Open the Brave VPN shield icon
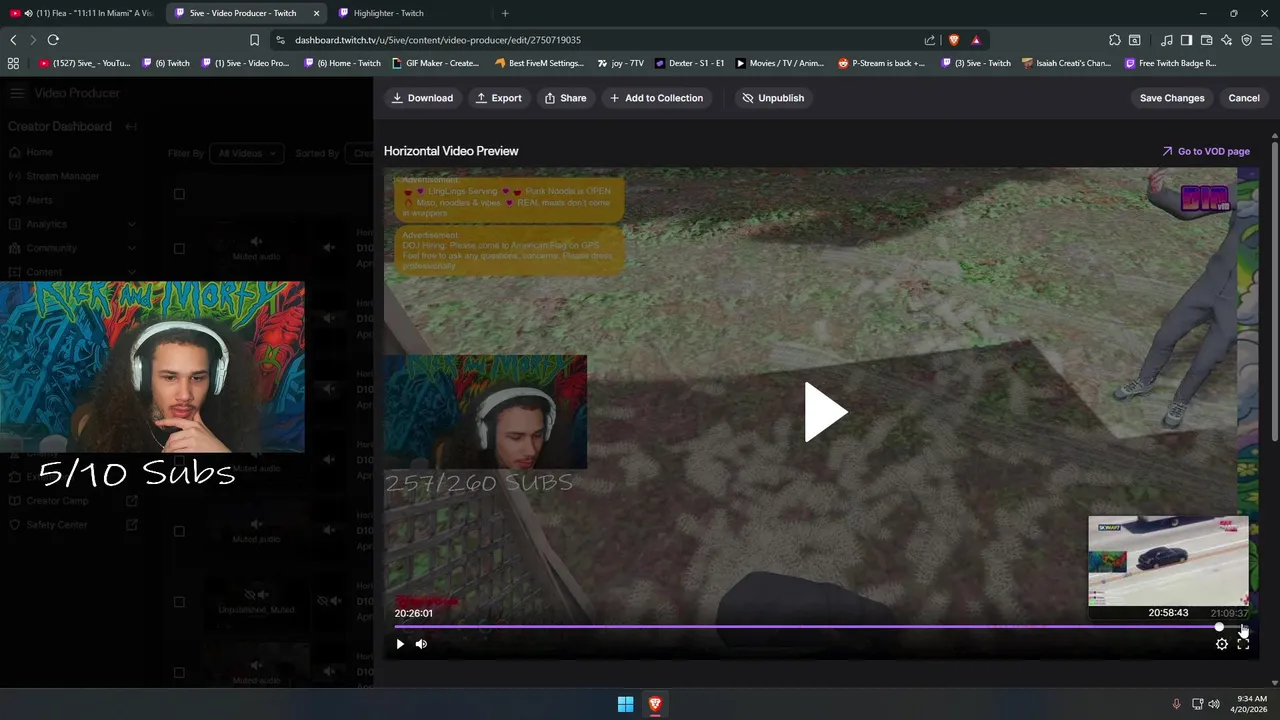 tap(1246, 40)
